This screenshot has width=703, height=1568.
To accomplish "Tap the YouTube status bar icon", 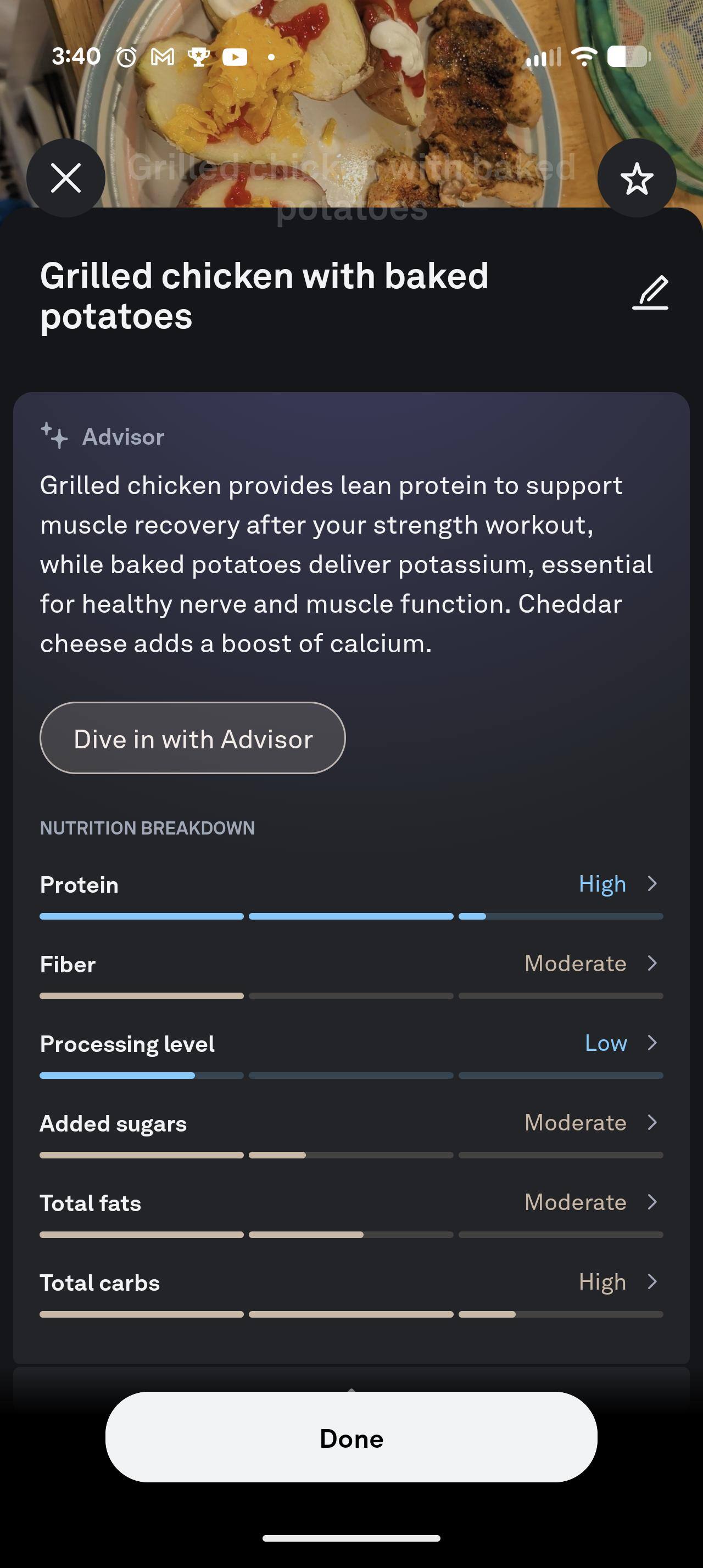I will [x=235, y=57].
